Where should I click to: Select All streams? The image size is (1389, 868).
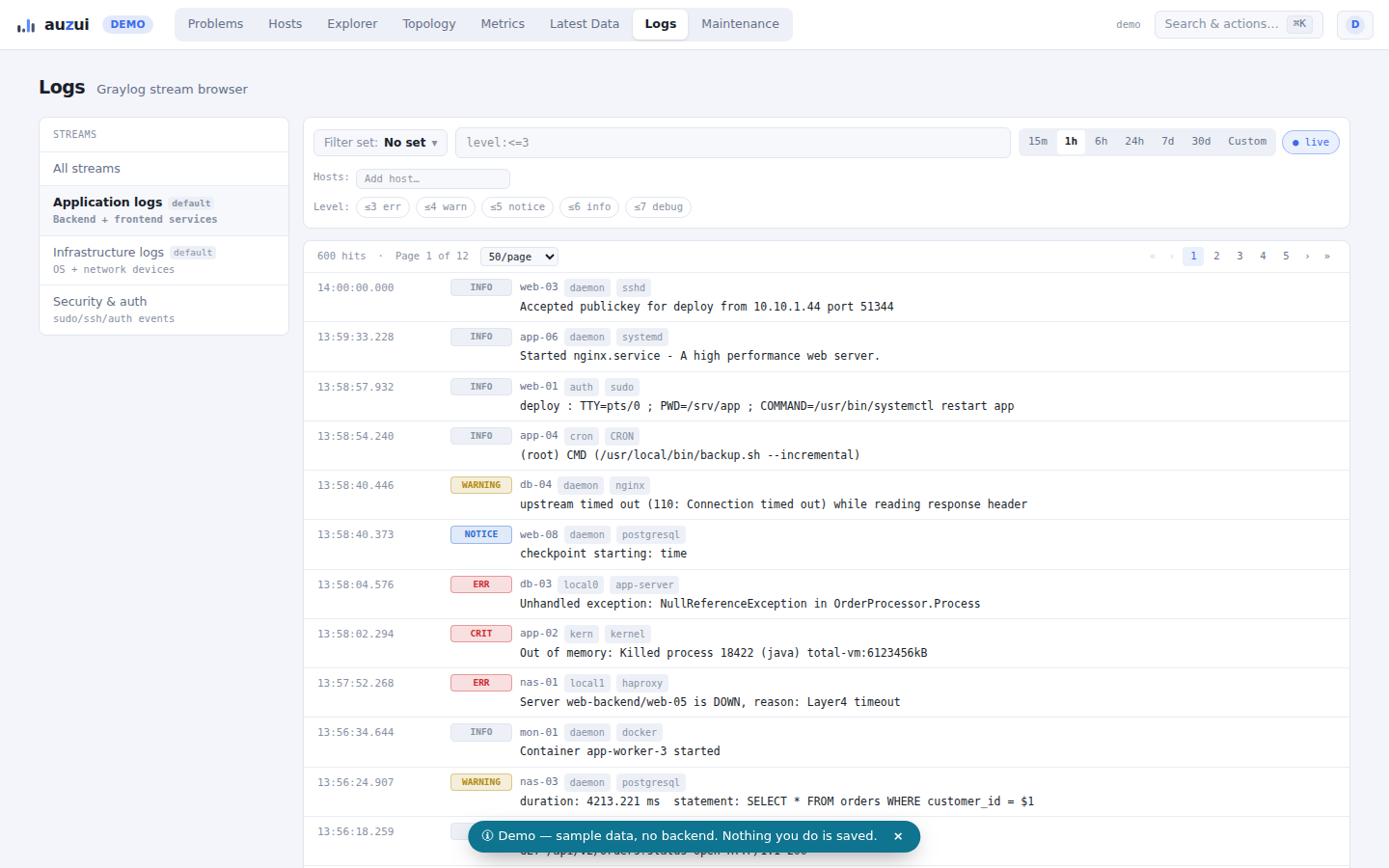[164, 169]
